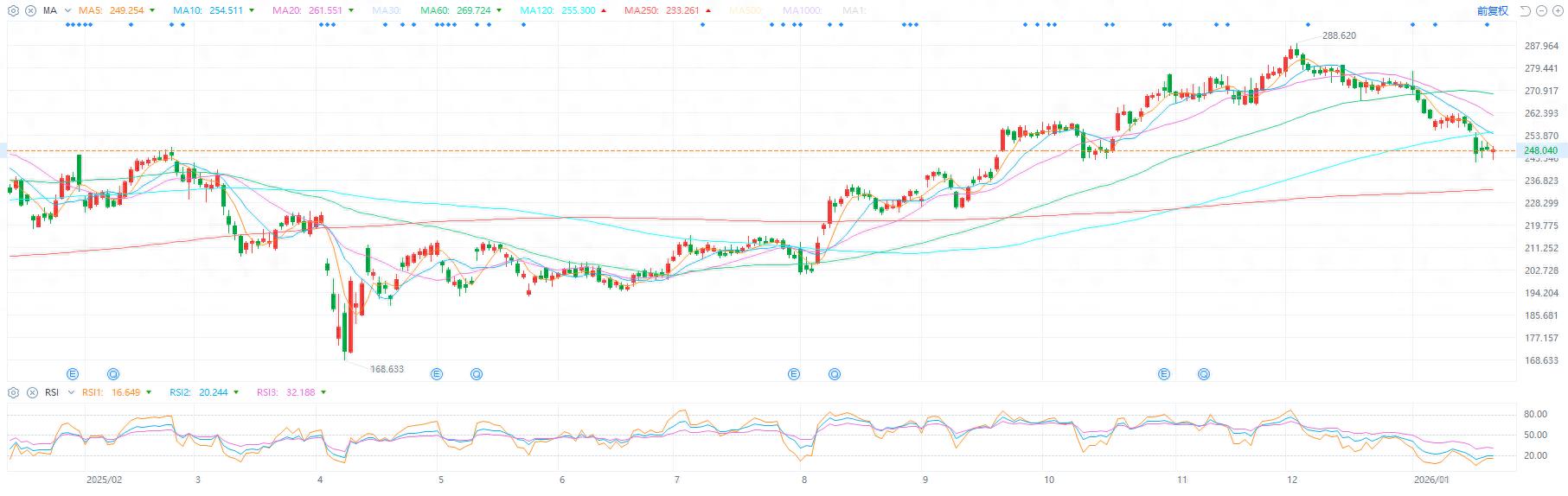Open the 前复权 adjustment selector
The image size is (1568, 496).
tap(1492, 10)
